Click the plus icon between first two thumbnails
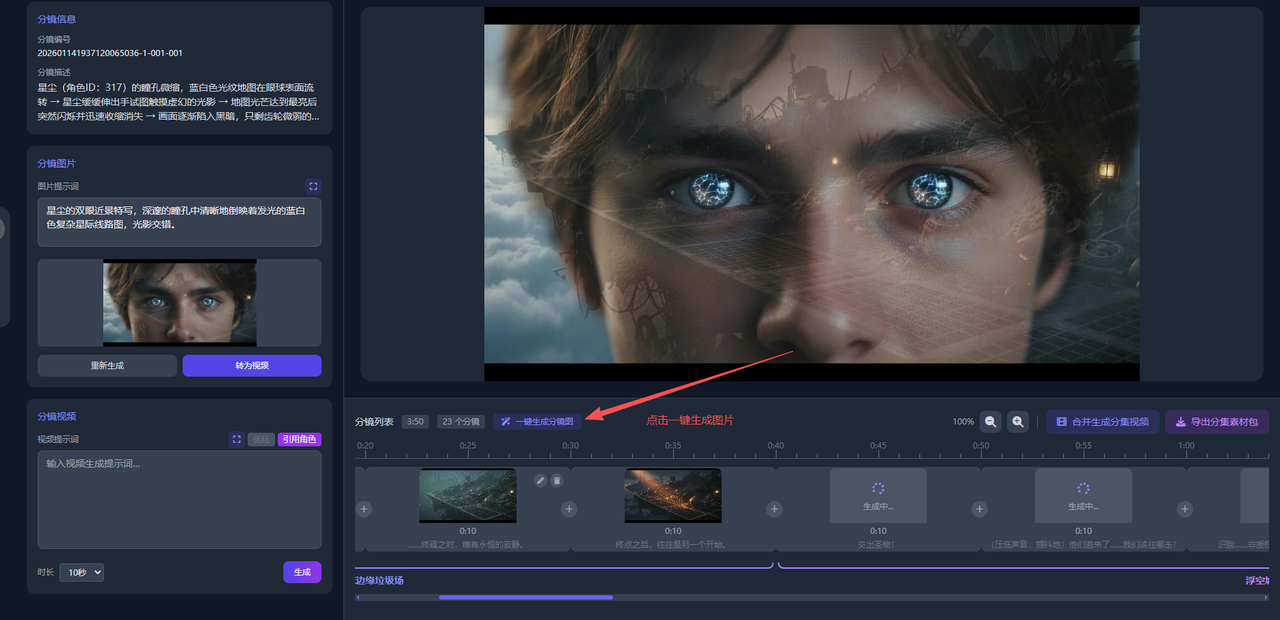Image resolution: width=1280 pixels, height=620 pixels. coord(569,509)
